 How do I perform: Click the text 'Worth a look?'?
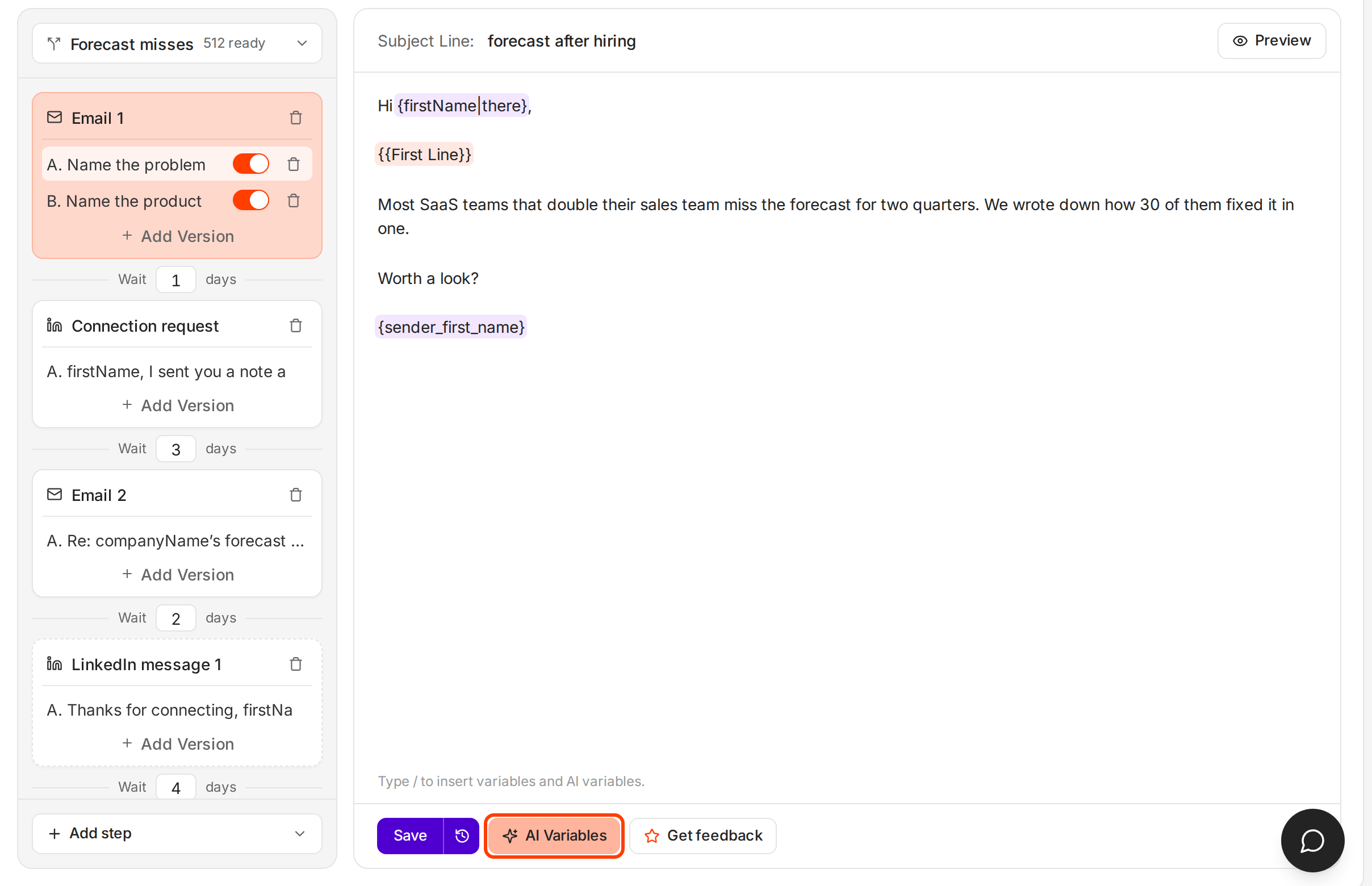coord(428,278)
